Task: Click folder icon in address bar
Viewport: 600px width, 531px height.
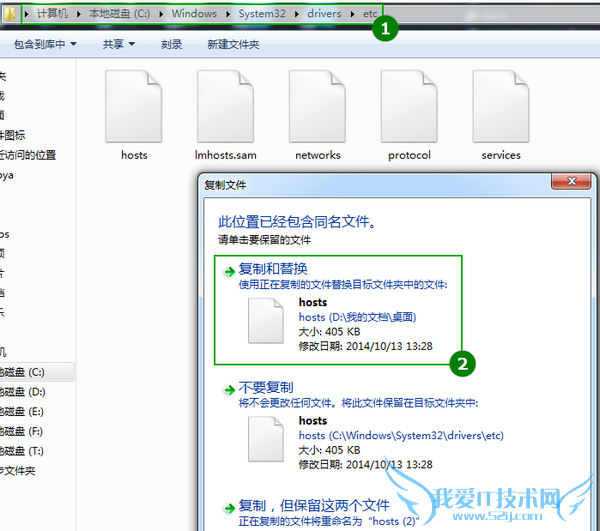Action: 9,14
